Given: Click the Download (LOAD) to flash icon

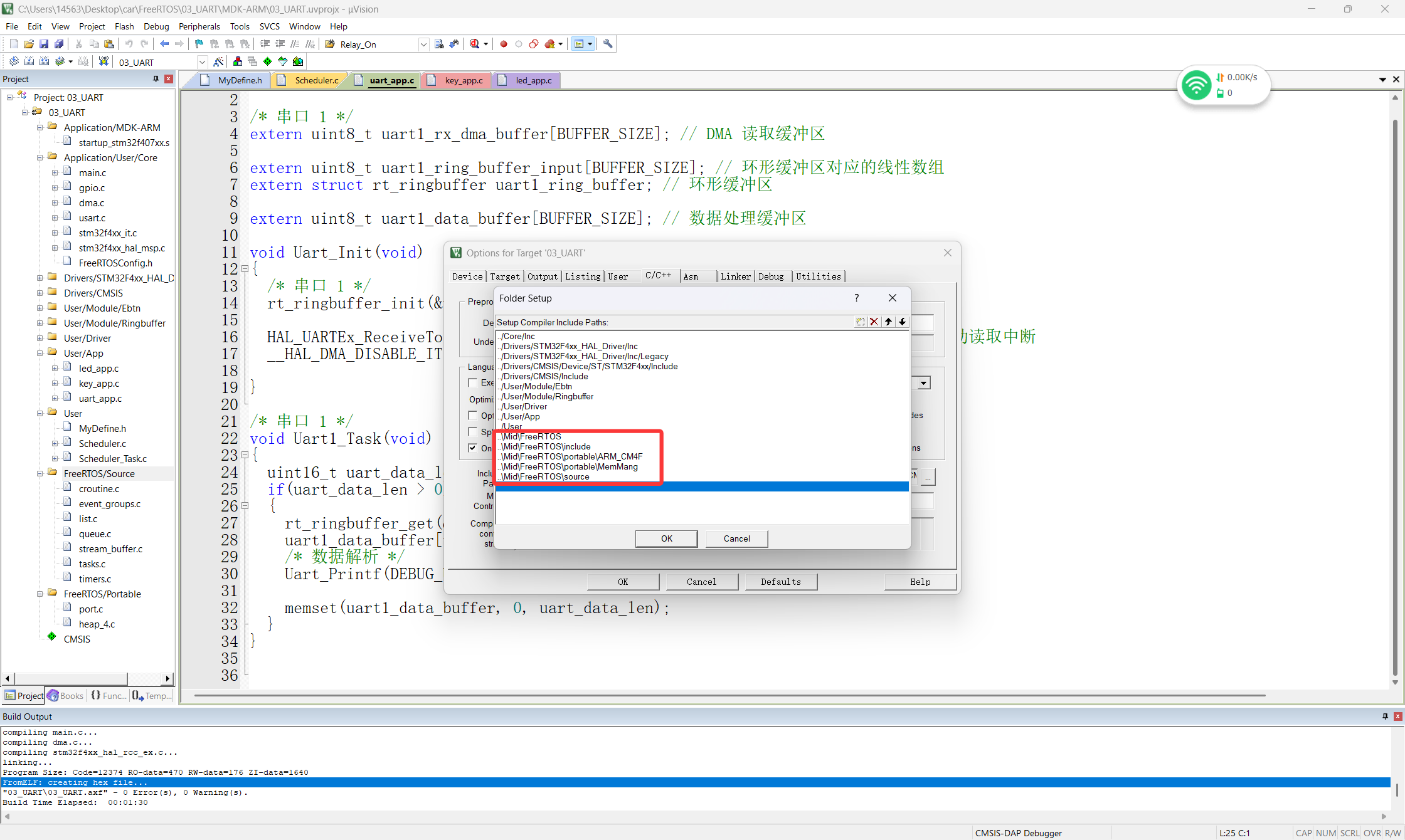Looking at the screenshot, I should [103, 61].
